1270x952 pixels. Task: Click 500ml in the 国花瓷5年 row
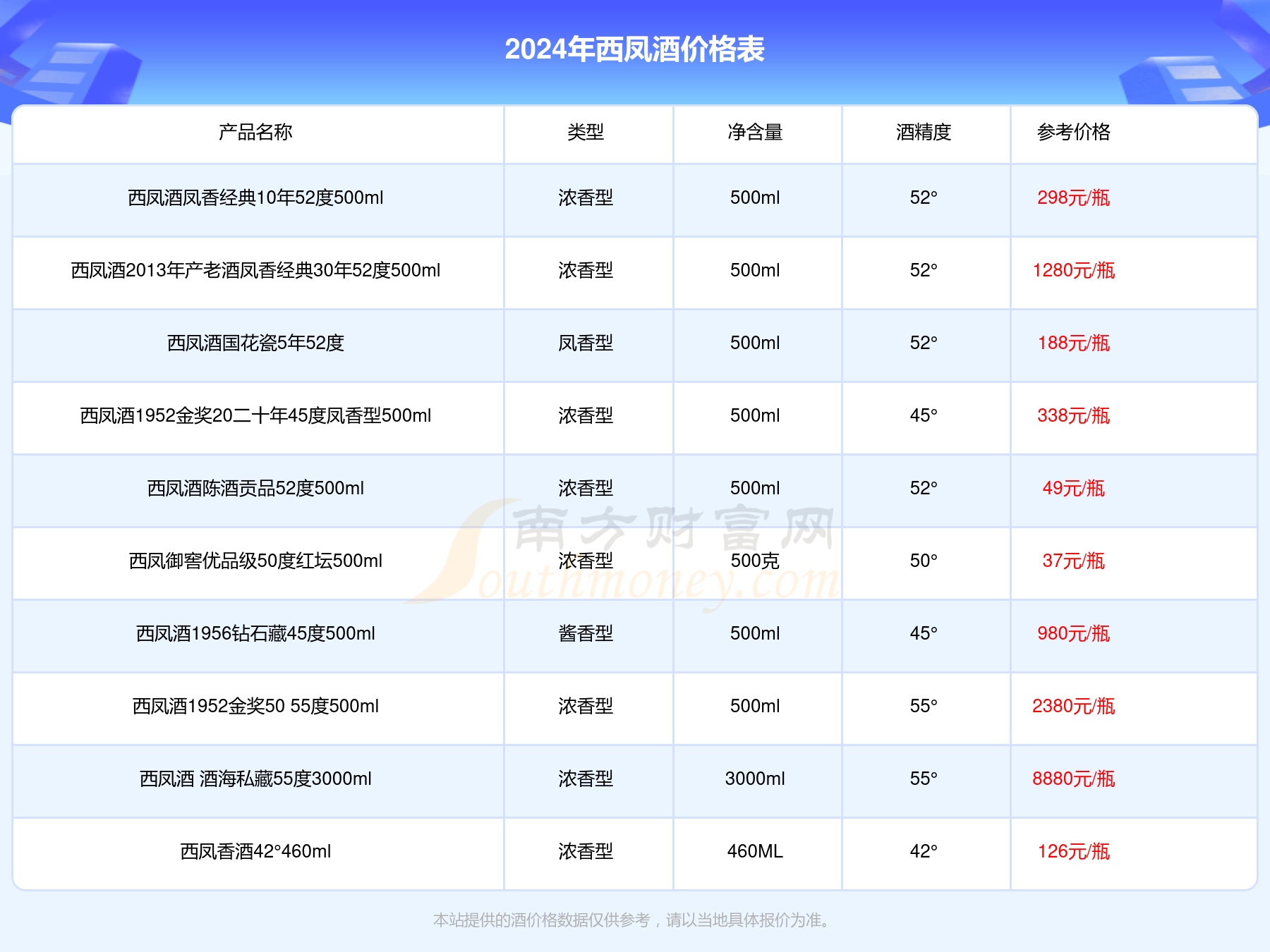point(755,343)
